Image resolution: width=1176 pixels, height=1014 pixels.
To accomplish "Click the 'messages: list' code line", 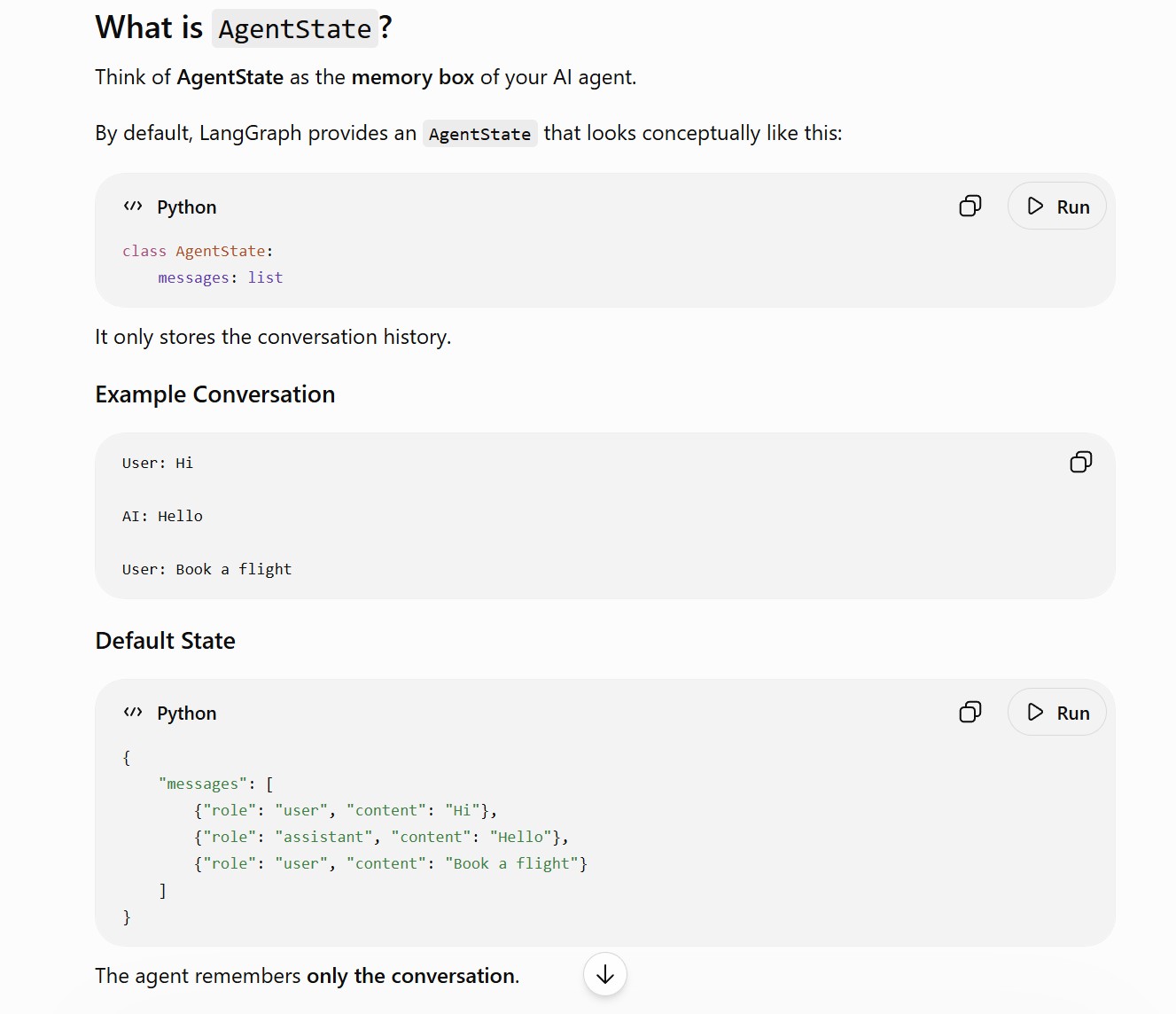I will 221,277.
